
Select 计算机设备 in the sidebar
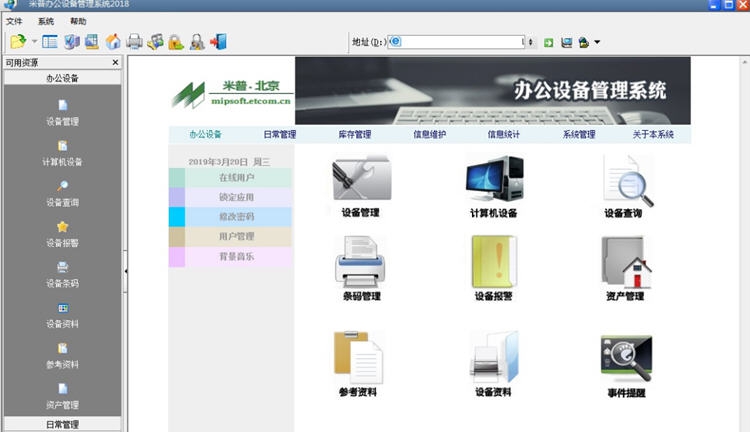pos(62,154)
